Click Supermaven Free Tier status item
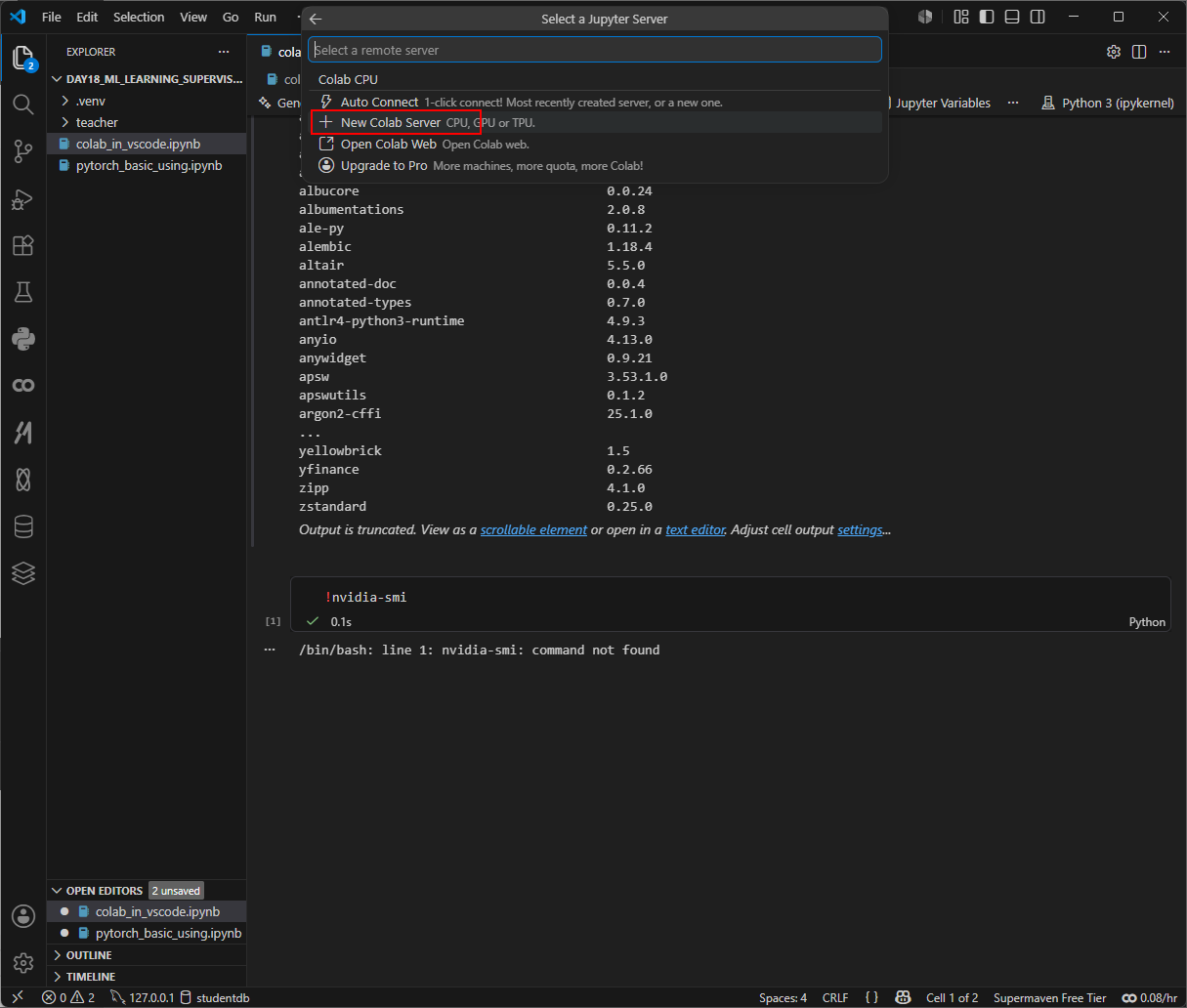Viewport: 1187px width, 1008px height. point(1049,997)
